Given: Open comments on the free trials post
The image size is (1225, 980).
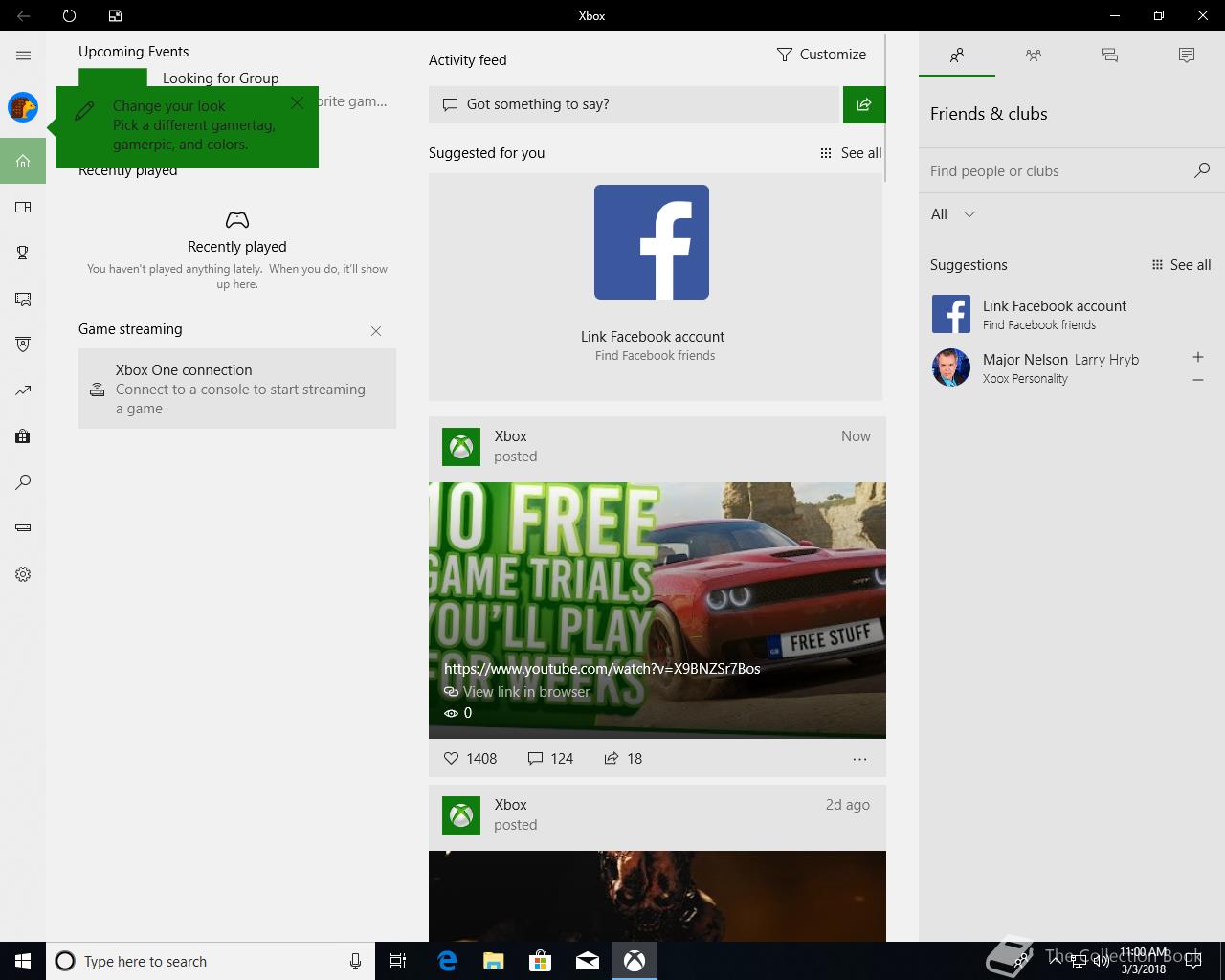Looking at the screenshot, I should click(550, 759).
